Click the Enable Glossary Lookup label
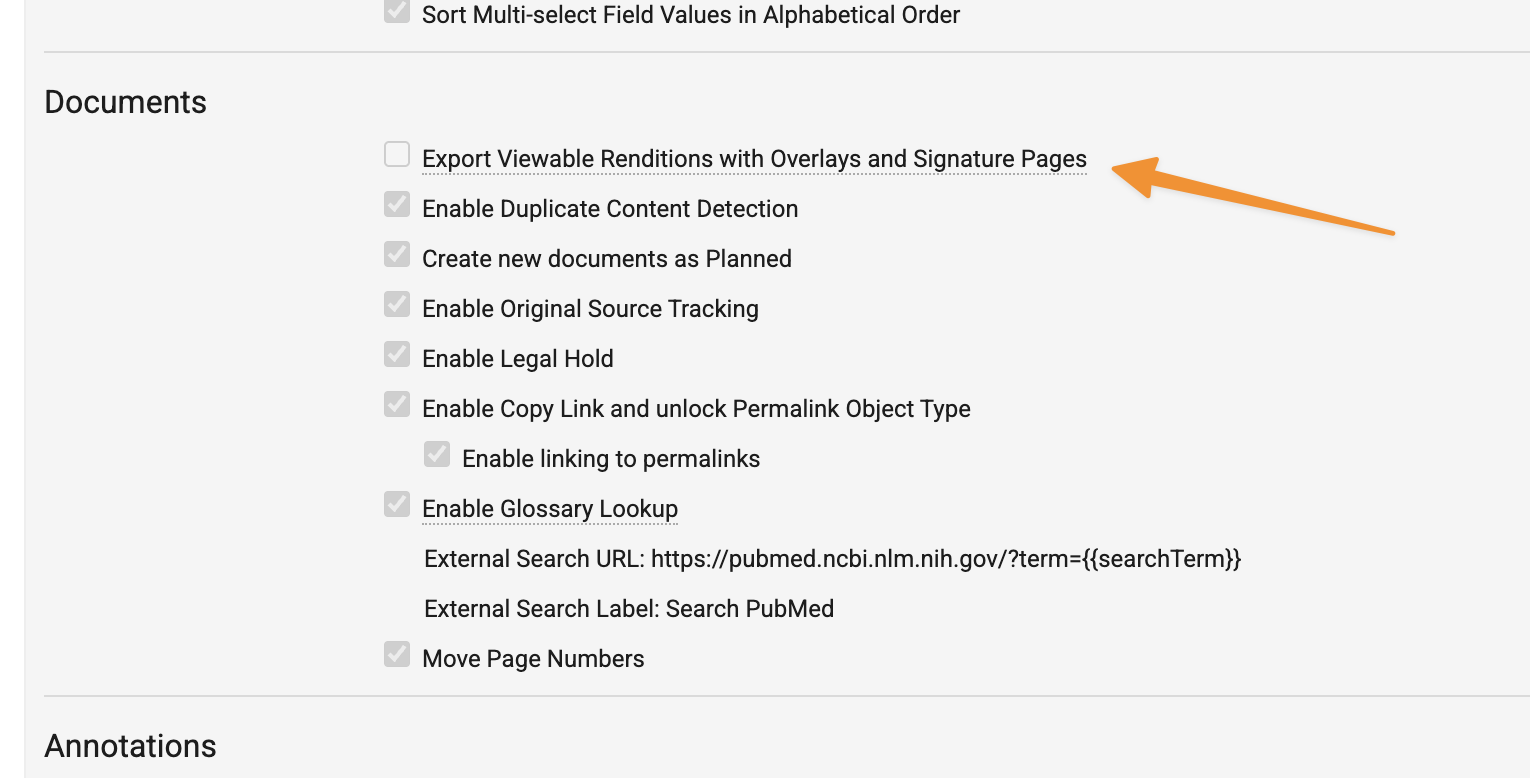This screenshot has height=778, width=1530. click(550, 509)
